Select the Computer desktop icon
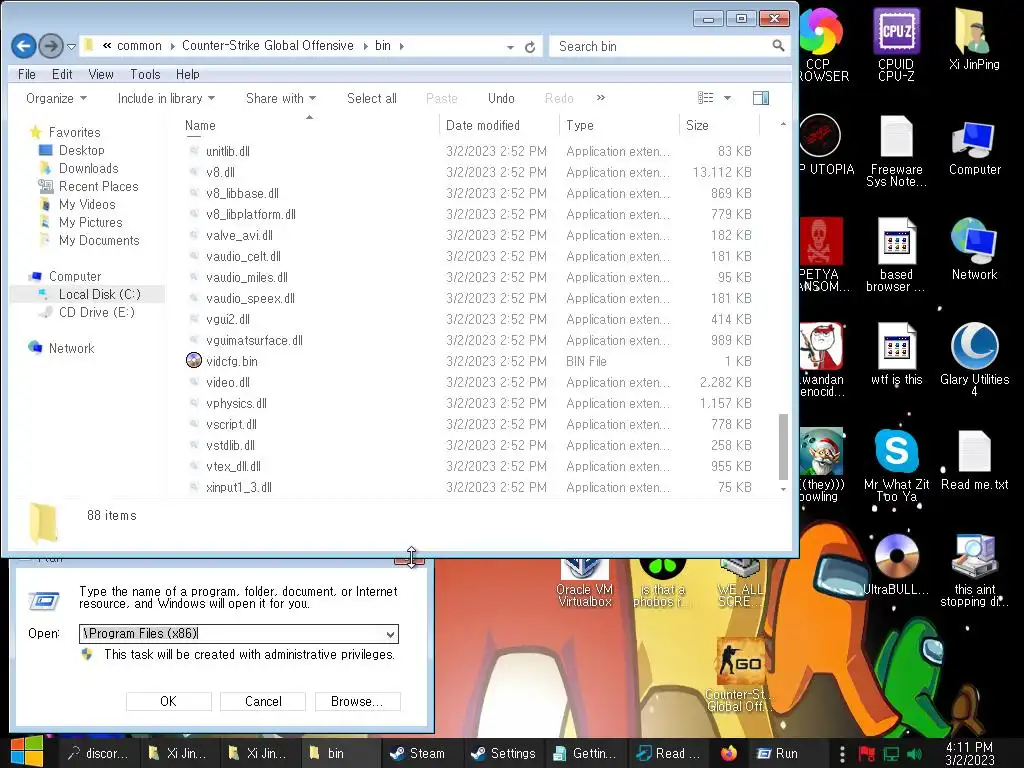This screenshot has height=768, width=1024. pyautogui.click(x=974, y=148)
